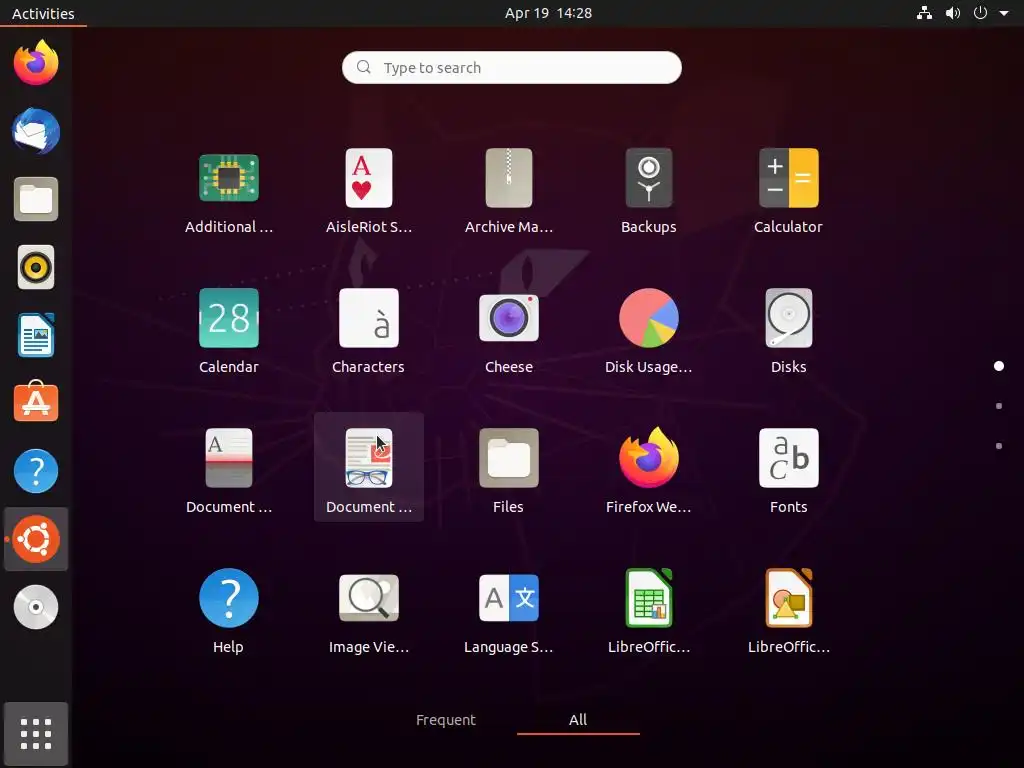Click Help icon in the dock
Viewport: 1024px width, 768px height.
[36, 471]
